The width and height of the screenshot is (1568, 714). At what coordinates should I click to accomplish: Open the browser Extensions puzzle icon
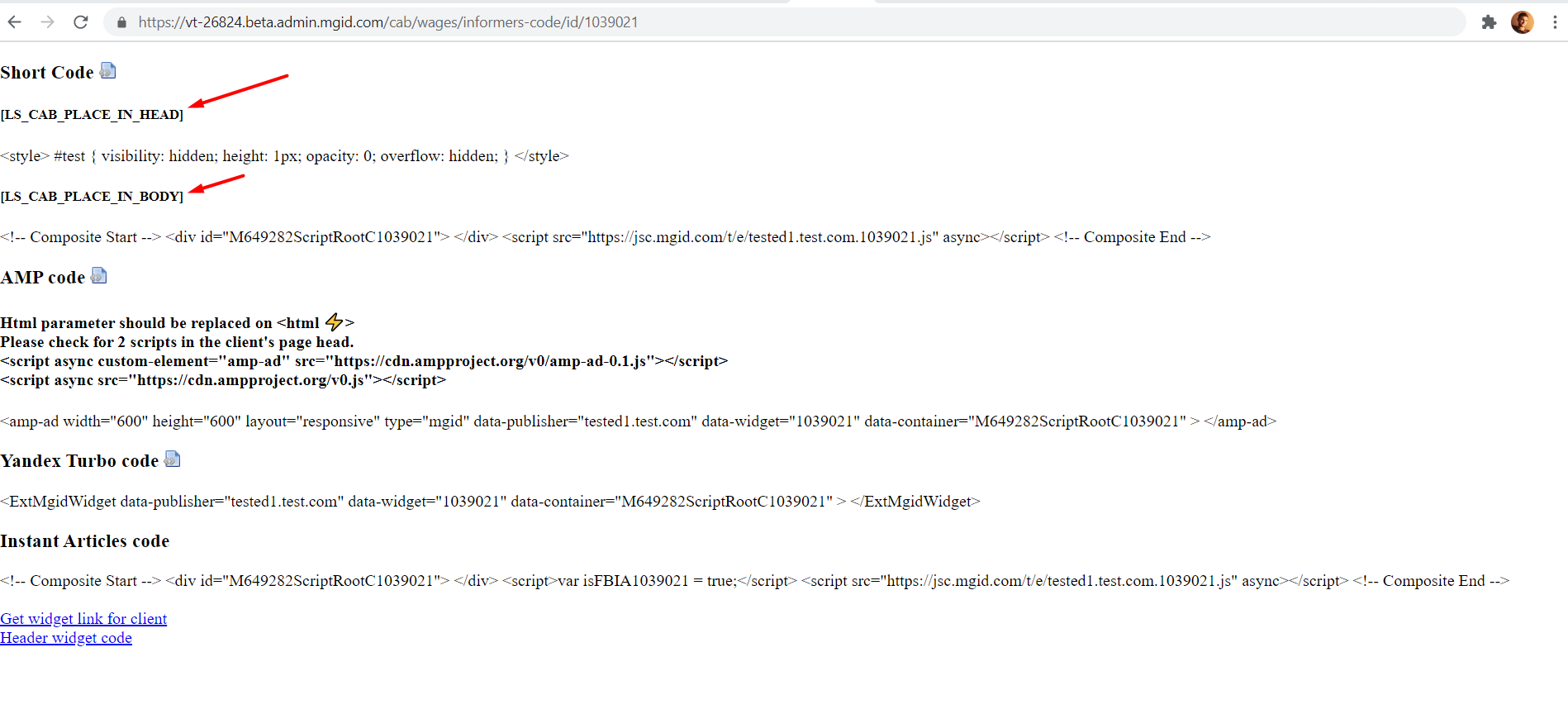[x=1489, y=22]
